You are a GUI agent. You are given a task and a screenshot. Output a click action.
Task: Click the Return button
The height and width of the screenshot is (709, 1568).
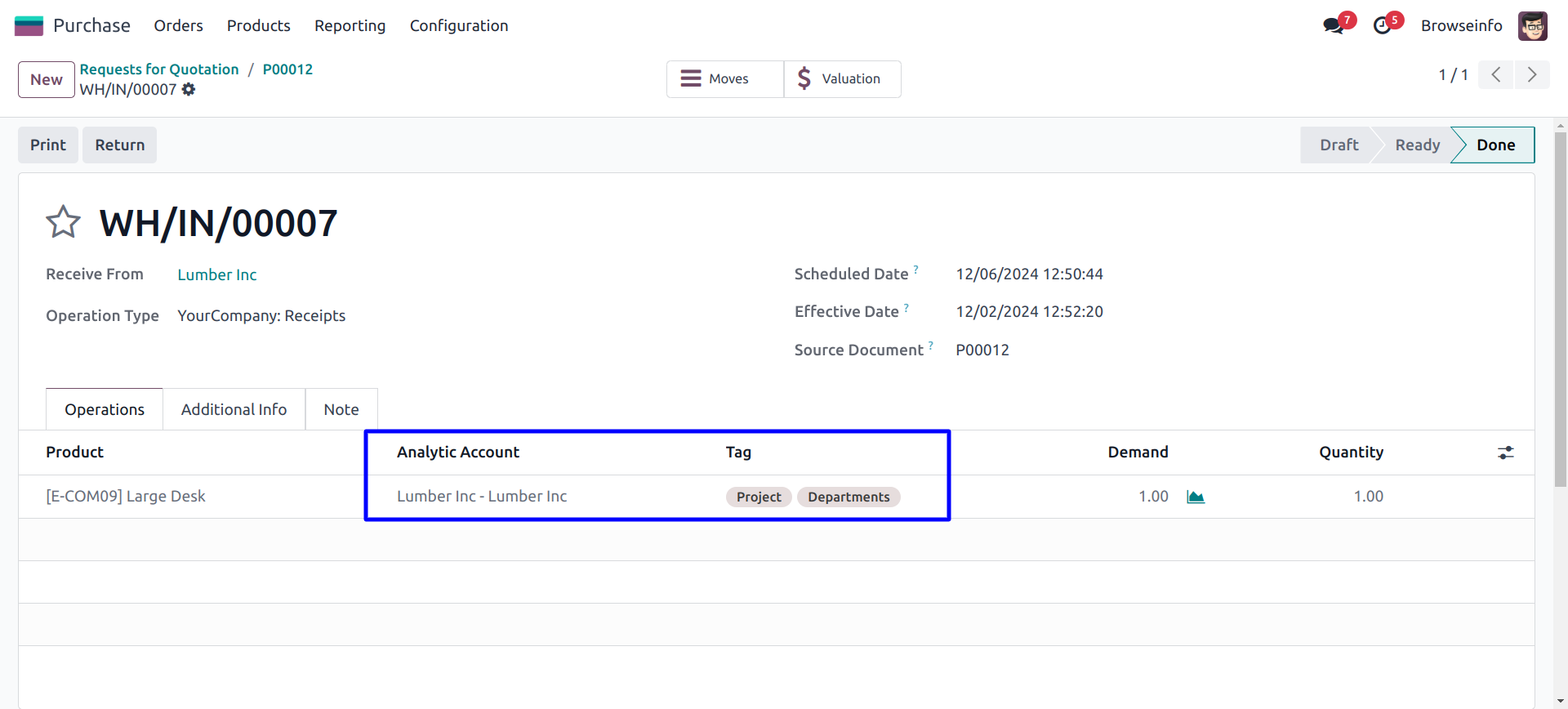click(119, 145)
